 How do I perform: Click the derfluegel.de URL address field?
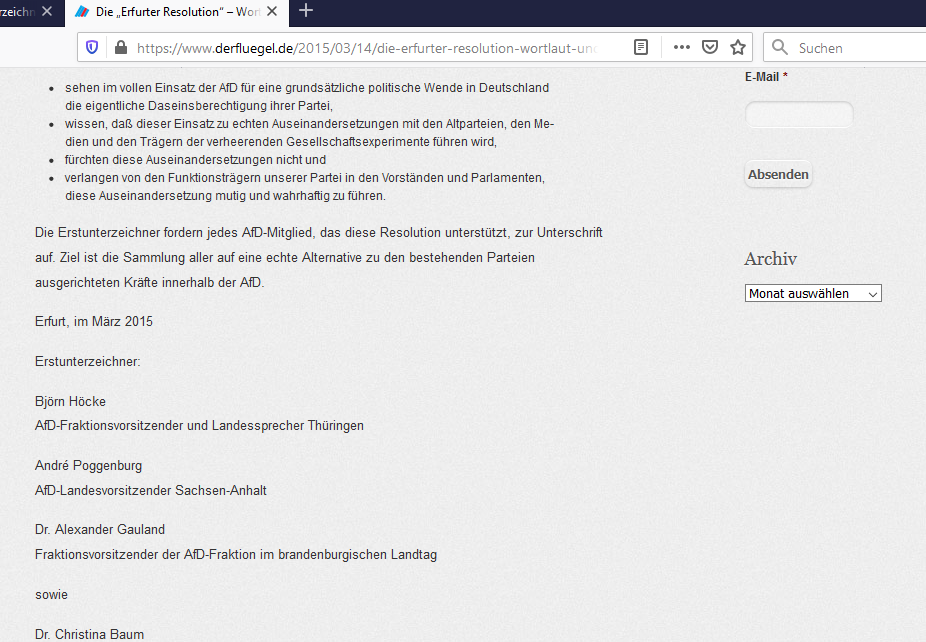(x=366, y=48)
